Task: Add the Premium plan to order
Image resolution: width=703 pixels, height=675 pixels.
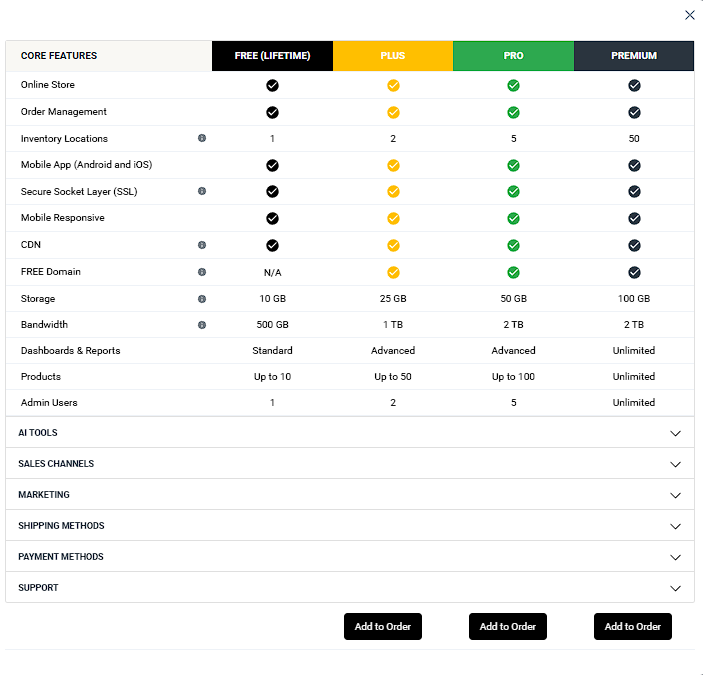Action: click(633, 627)
